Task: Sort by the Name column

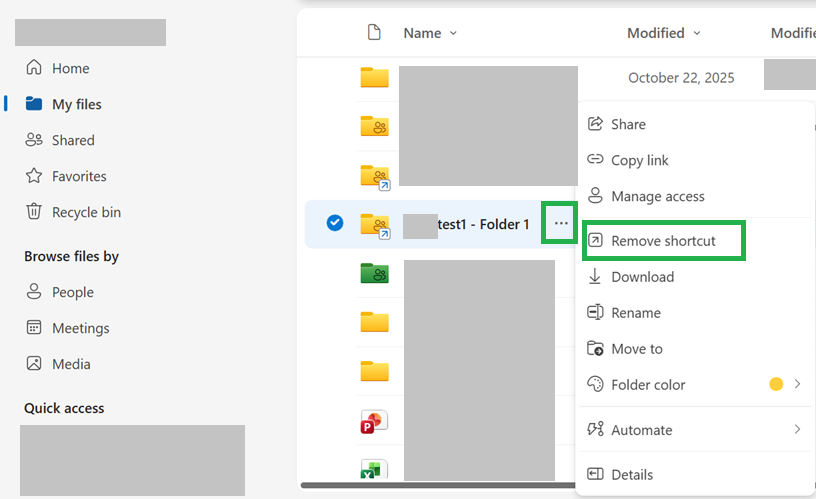Action: pos(430,33)
